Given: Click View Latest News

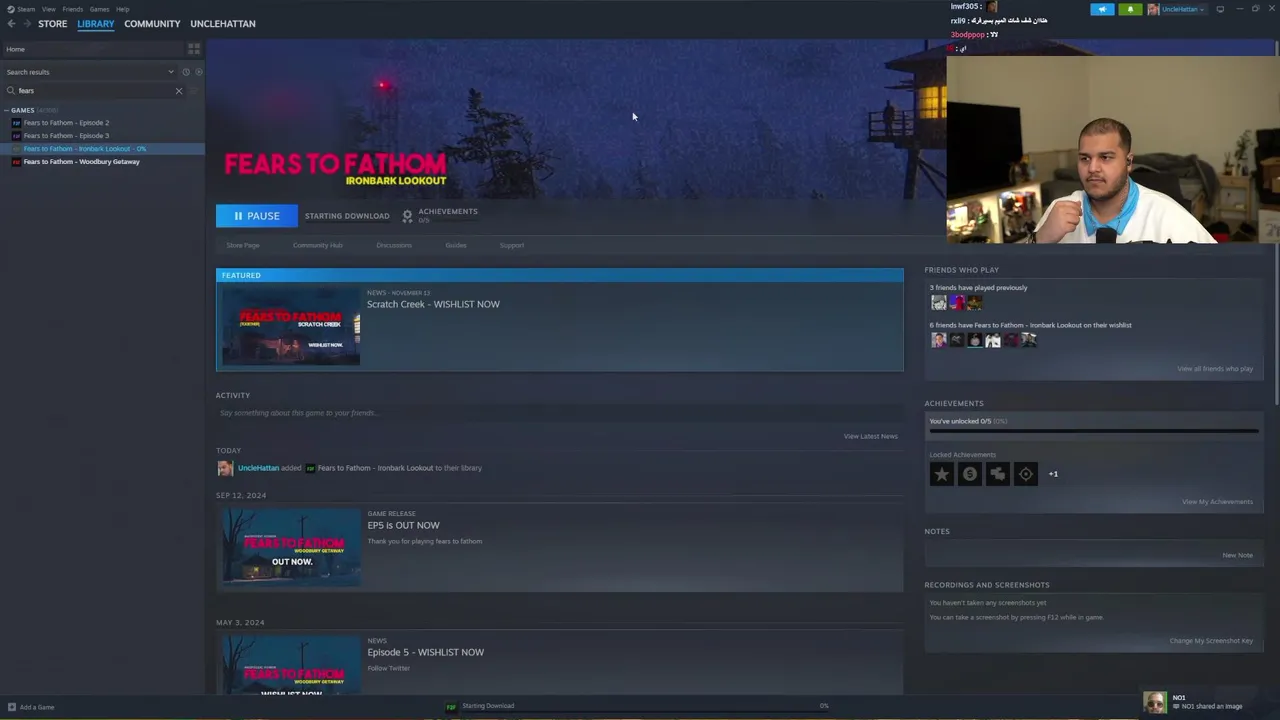Looking at the screenshot, I should (871, 436).
